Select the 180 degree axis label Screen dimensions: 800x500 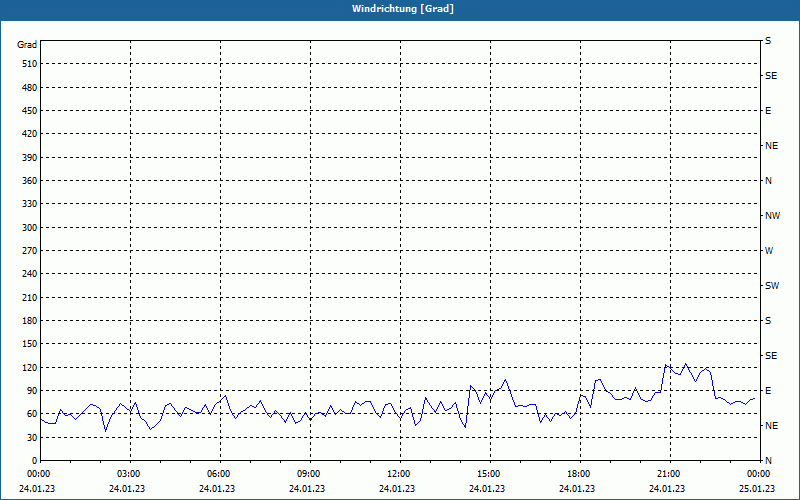coord(30,321)
